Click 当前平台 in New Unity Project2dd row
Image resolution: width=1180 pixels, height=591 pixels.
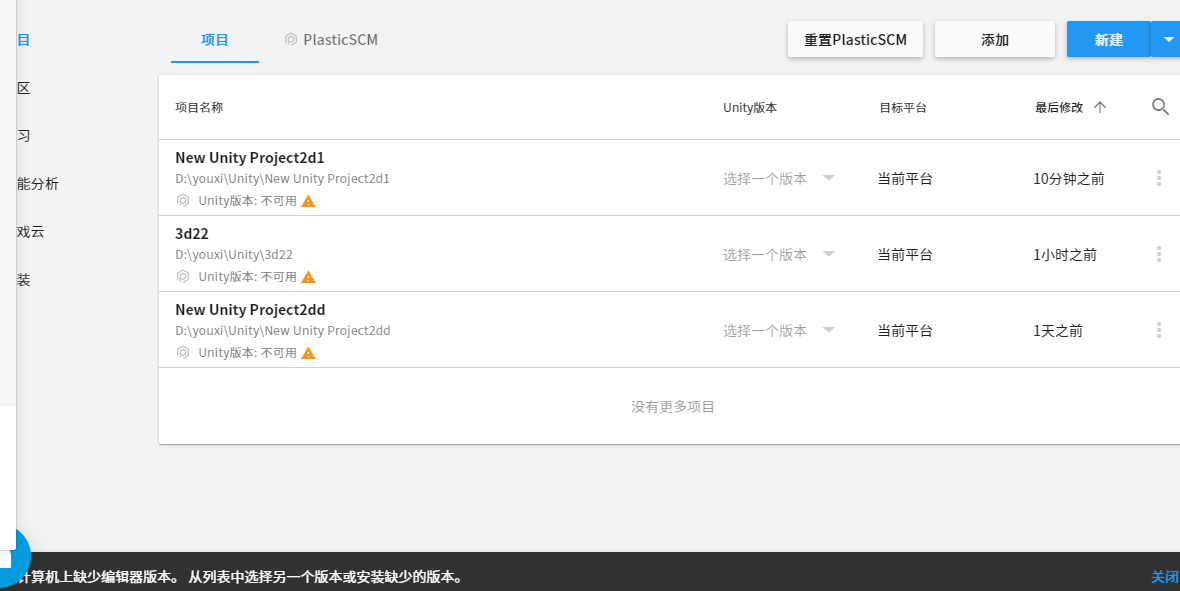point(905,331)
